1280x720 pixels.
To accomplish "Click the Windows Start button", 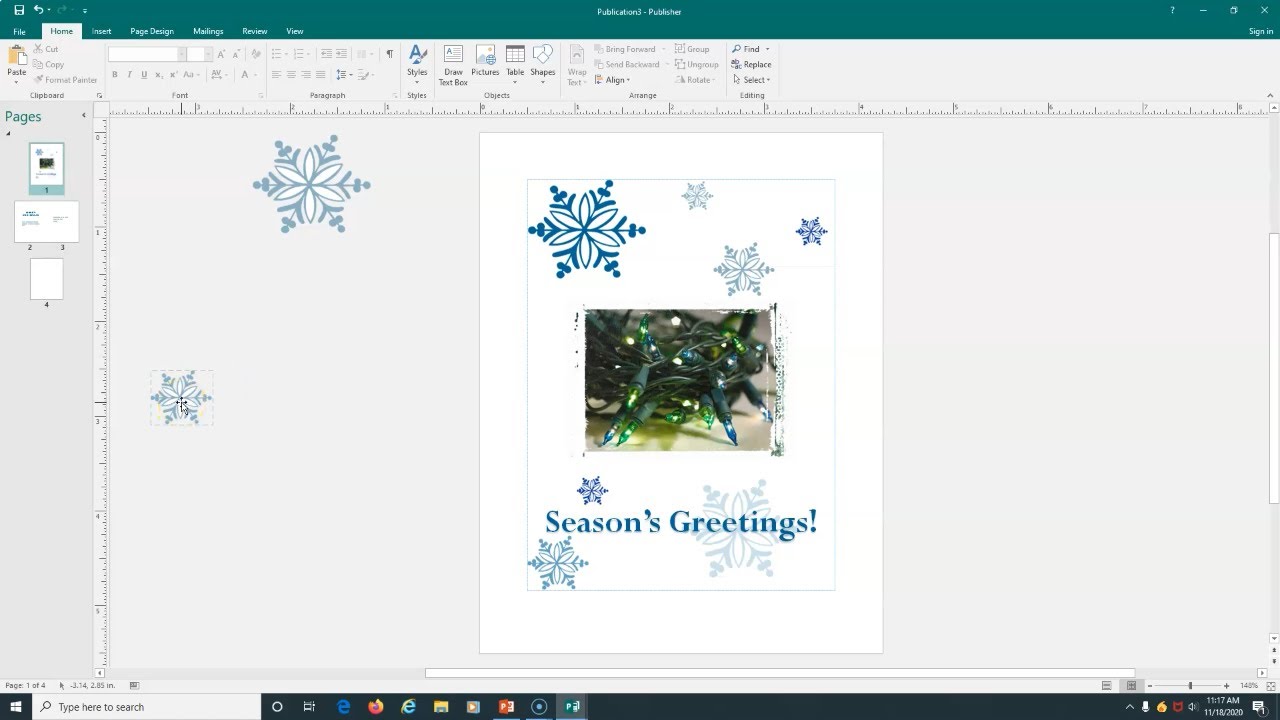I will point(16,707).
